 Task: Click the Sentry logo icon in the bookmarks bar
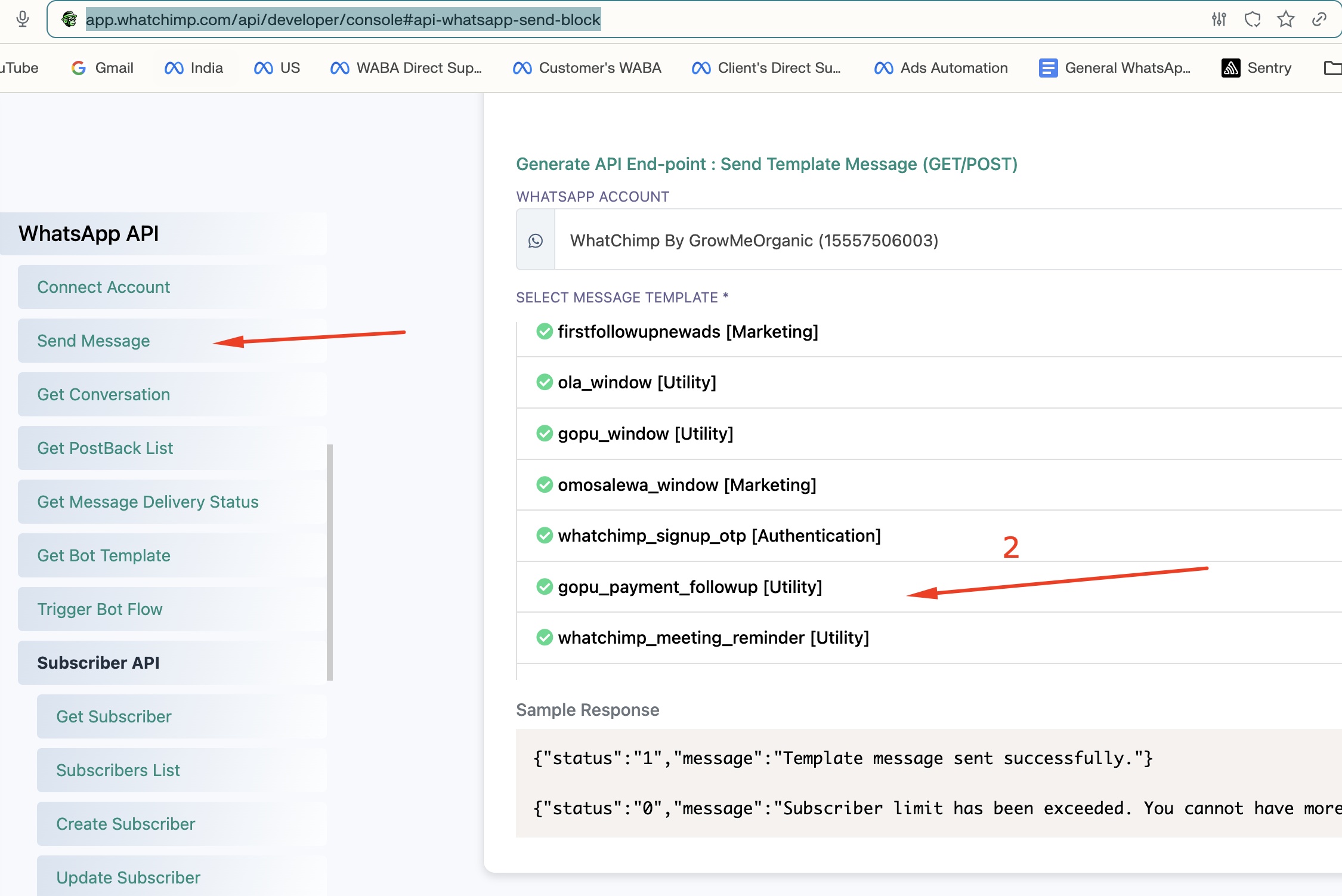tap(1230, 68)
